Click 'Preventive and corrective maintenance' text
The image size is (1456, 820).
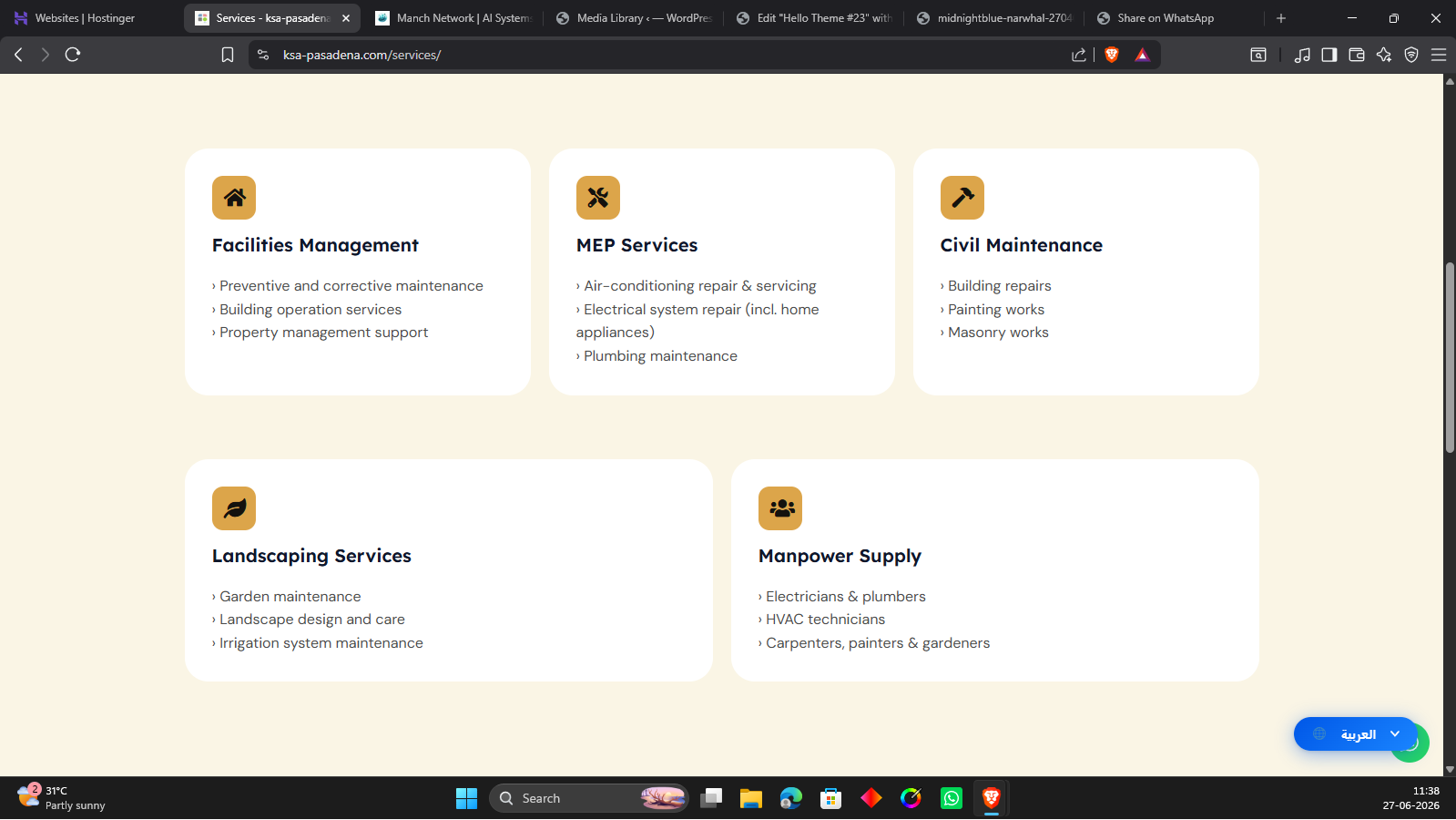pos(351,286)
